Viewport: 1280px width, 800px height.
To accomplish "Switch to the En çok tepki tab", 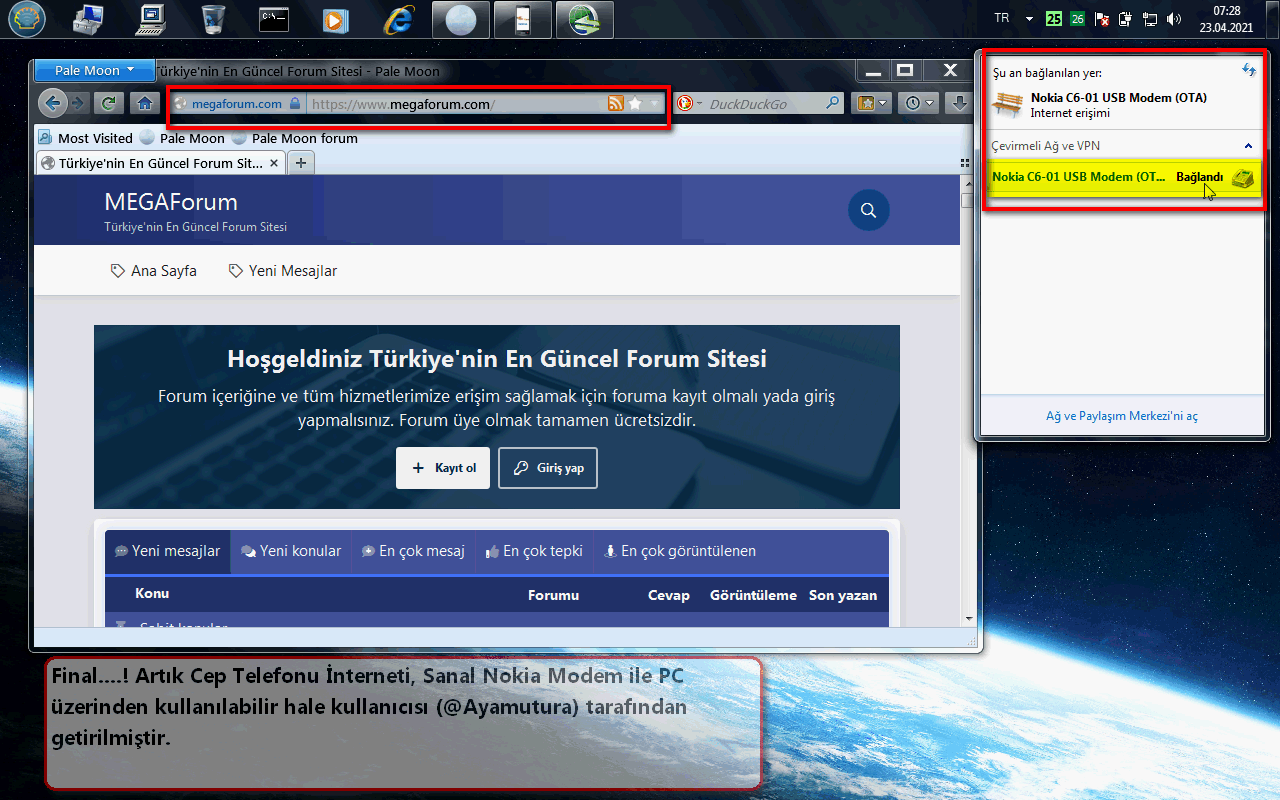I will point(534,551).
